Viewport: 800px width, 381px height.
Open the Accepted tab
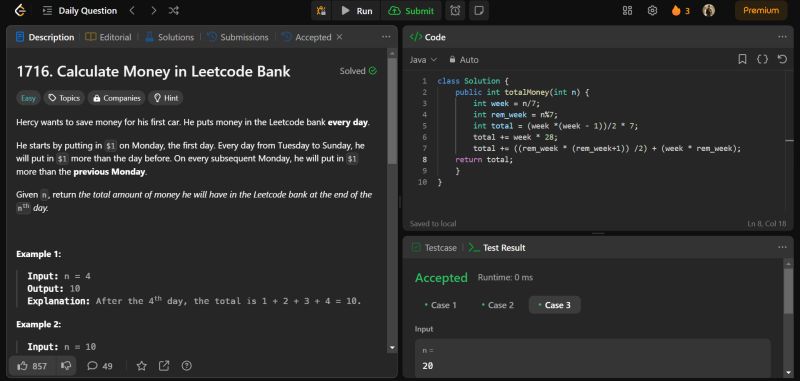point(306,37)
